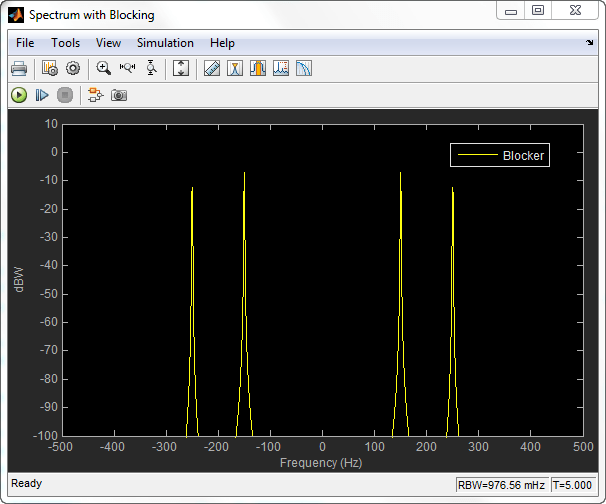Open Spectrum Settings panel icon
This screenshot has width=606, height=504.
pyautogui.click(x=49, y=69)
